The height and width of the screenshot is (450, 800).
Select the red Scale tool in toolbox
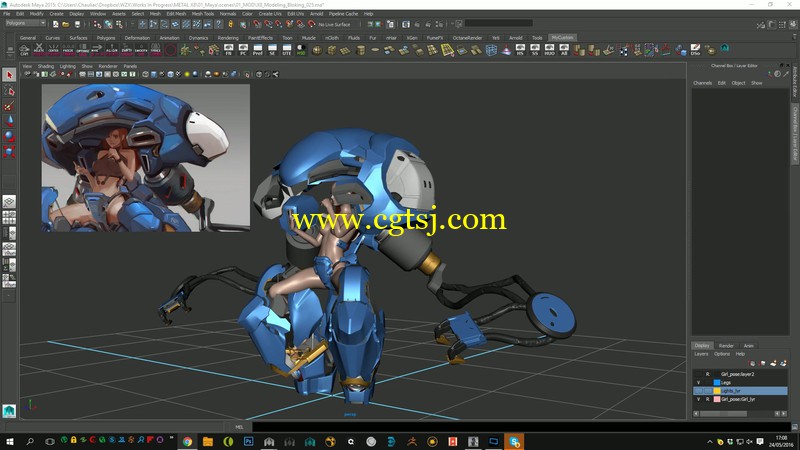pyautogui.click(x=9, y=152)
